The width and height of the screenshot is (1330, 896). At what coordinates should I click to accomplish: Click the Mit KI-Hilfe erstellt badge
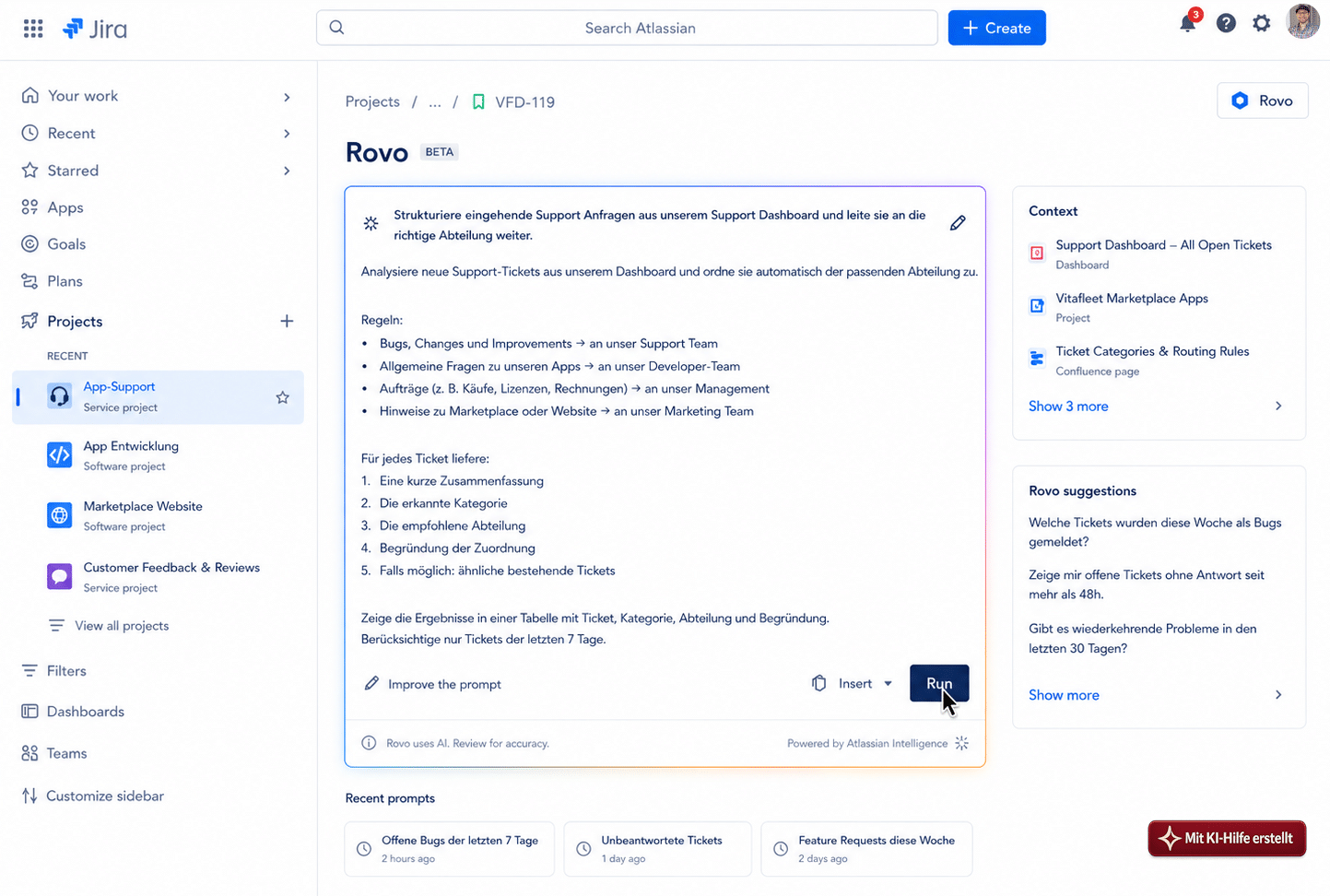[x=1227, y=838]
